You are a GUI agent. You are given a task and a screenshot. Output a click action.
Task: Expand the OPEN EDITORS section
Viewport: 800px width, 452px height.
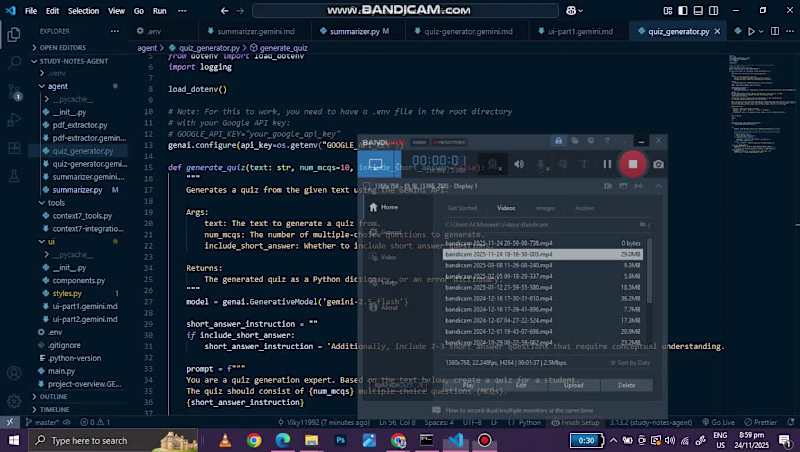(64, 47)
